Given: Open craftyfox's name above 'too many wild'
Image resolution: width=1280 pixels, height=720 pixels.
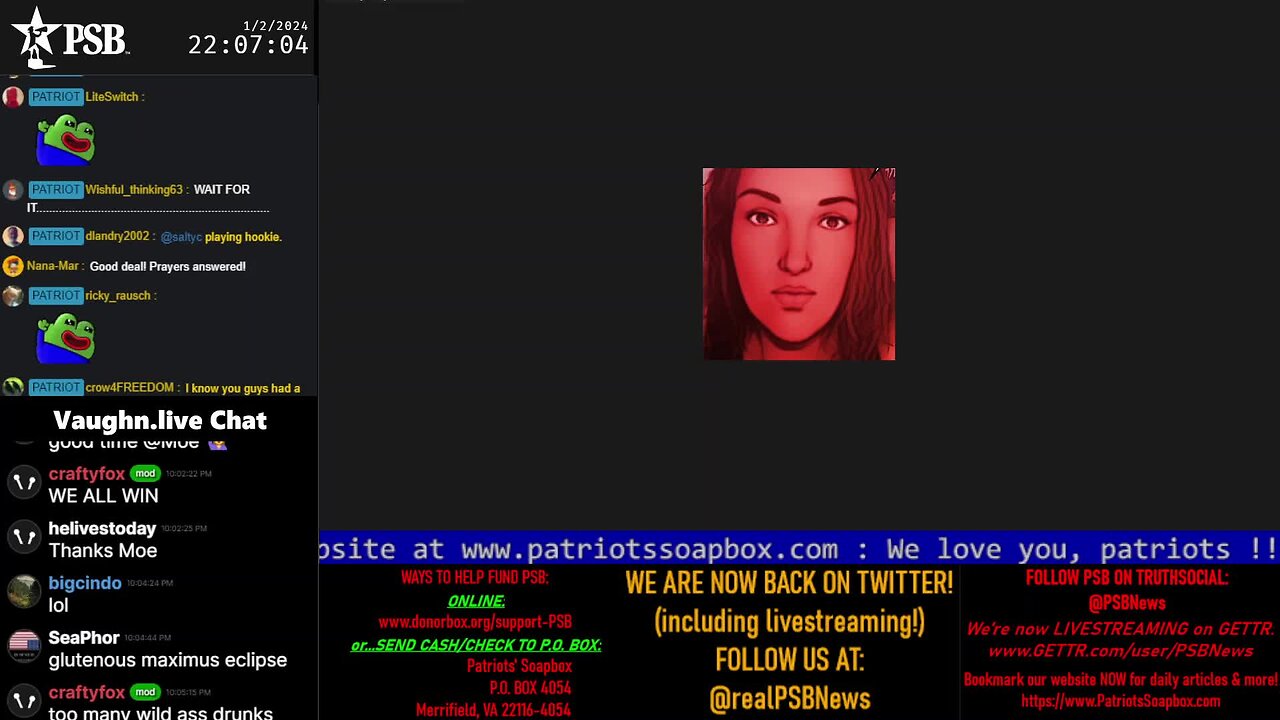Looking at the screenshot, I should (87, 692).
